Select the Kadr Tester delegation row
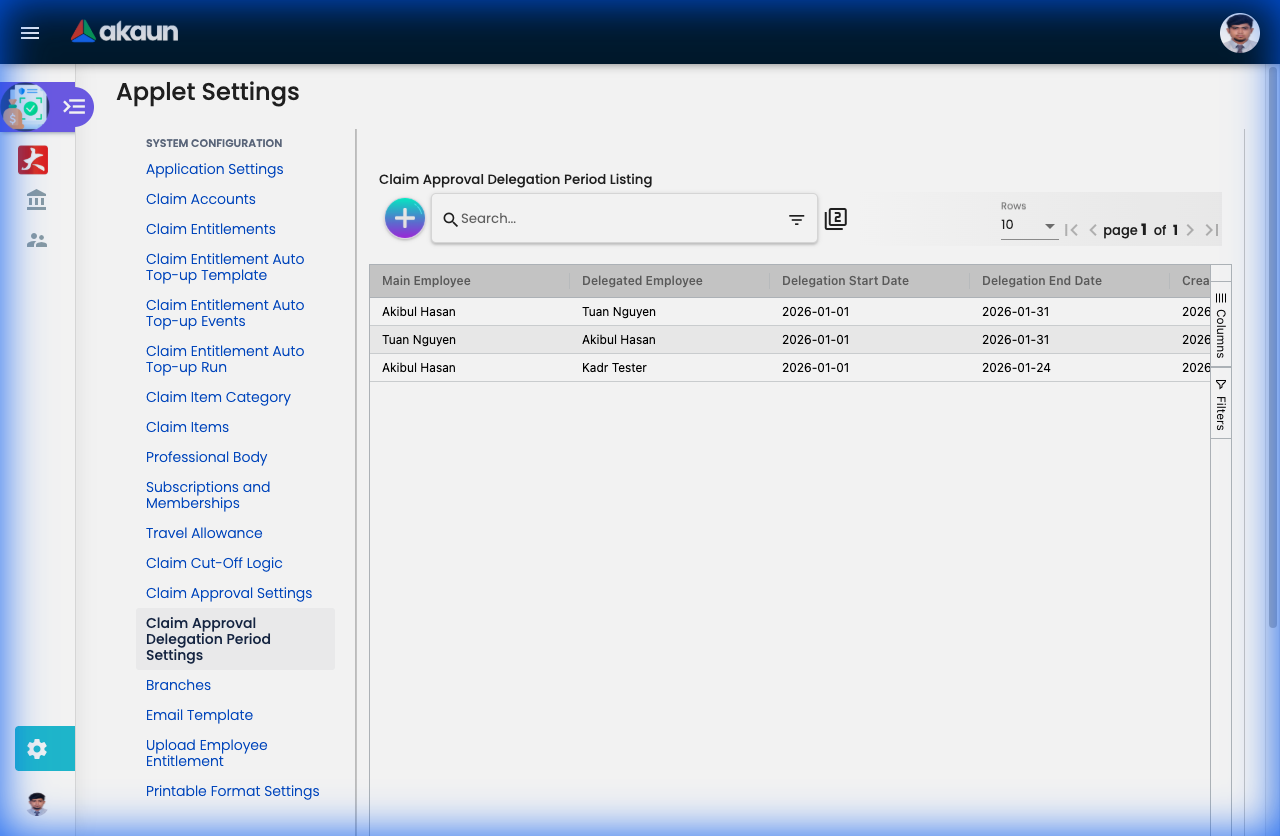Image resolution: width=1280 pixels, height=836 pixels. tap(614, 368)
